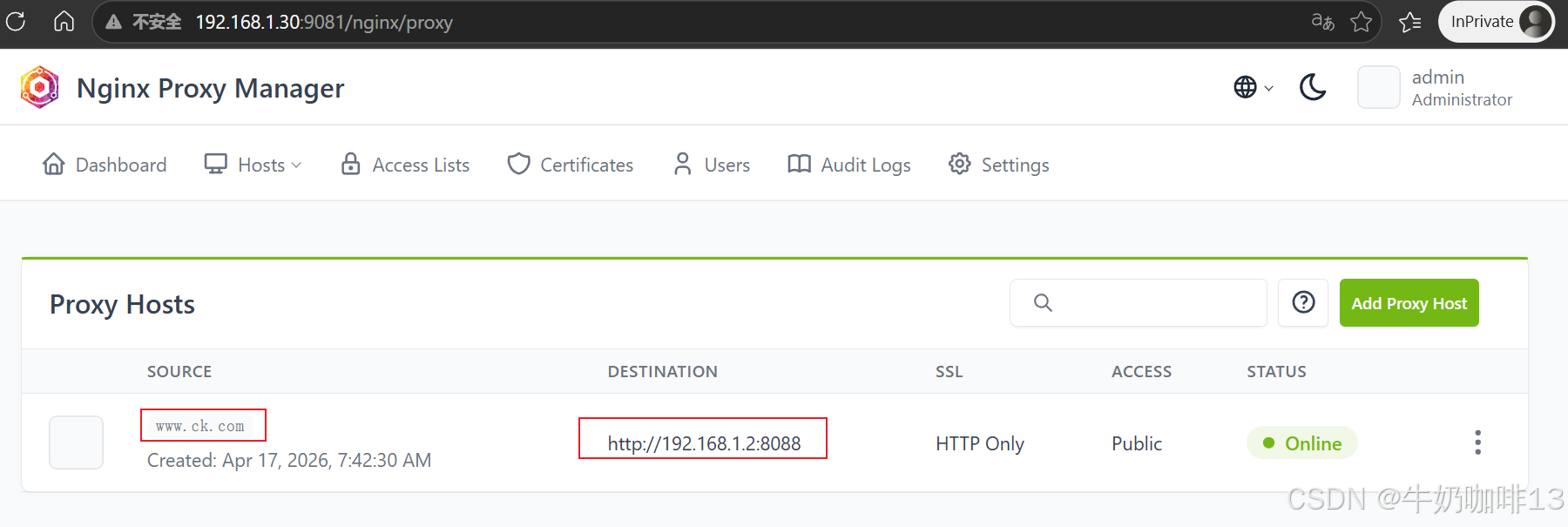Open Users page
Viewport: 1568px width, 527px height.
711,165
